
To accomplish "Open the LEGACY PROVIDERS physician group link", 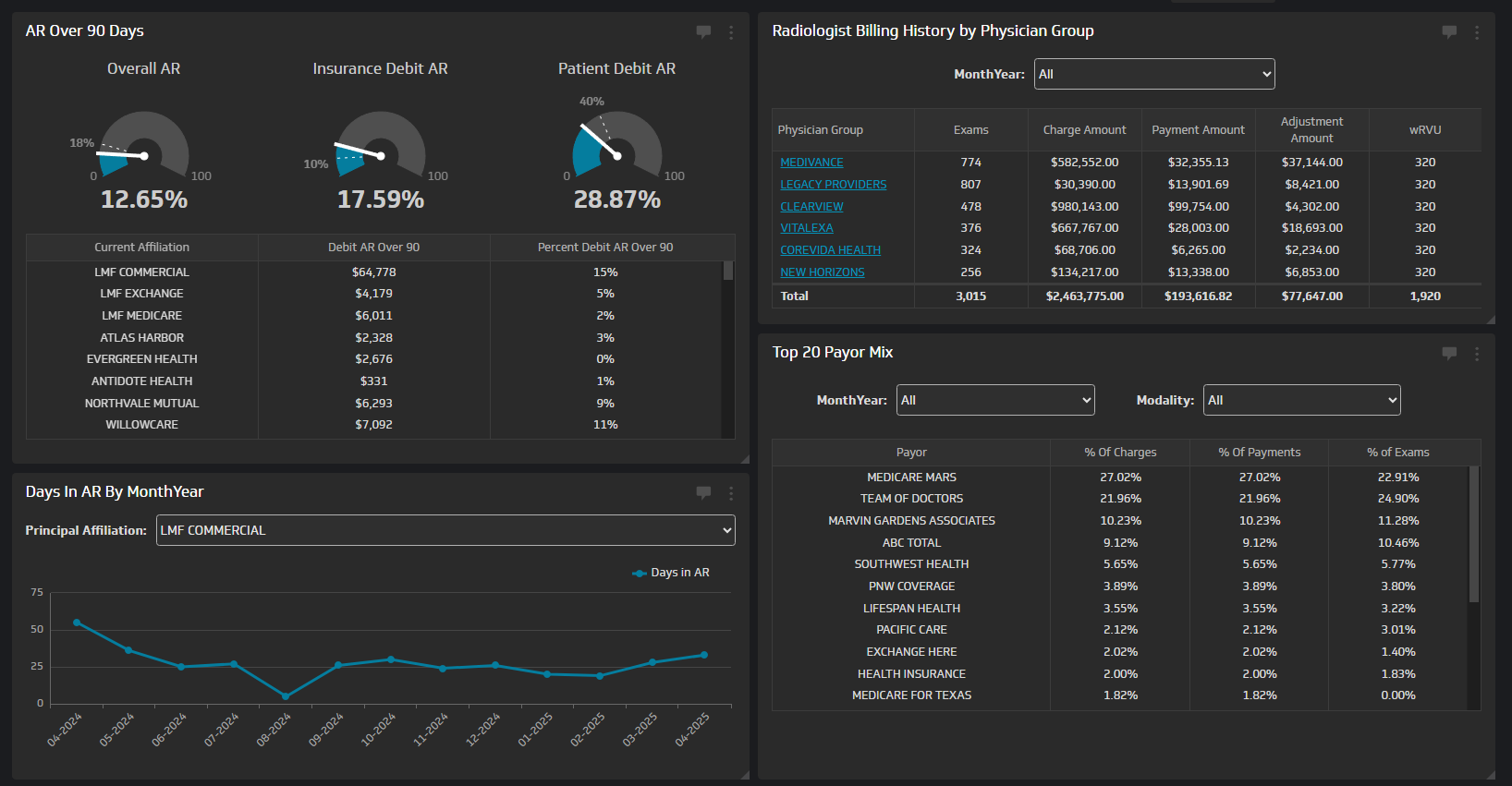I will pyautogui.click(x=833, y=185).
